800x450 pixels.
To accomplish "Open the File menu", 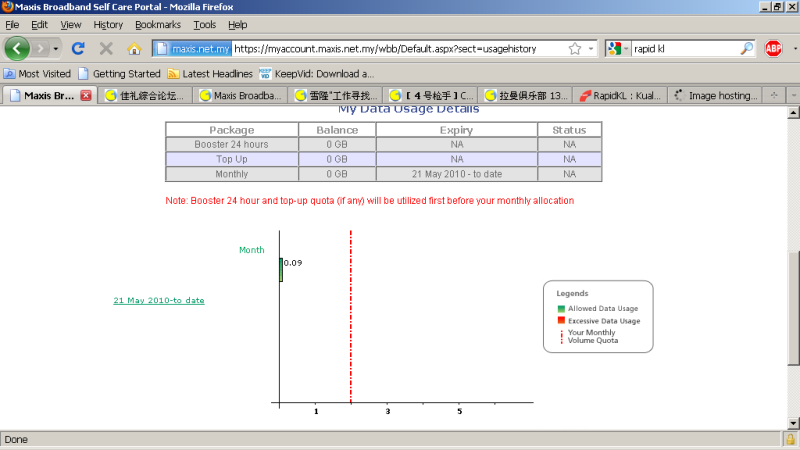I will (x=12, y=24).
